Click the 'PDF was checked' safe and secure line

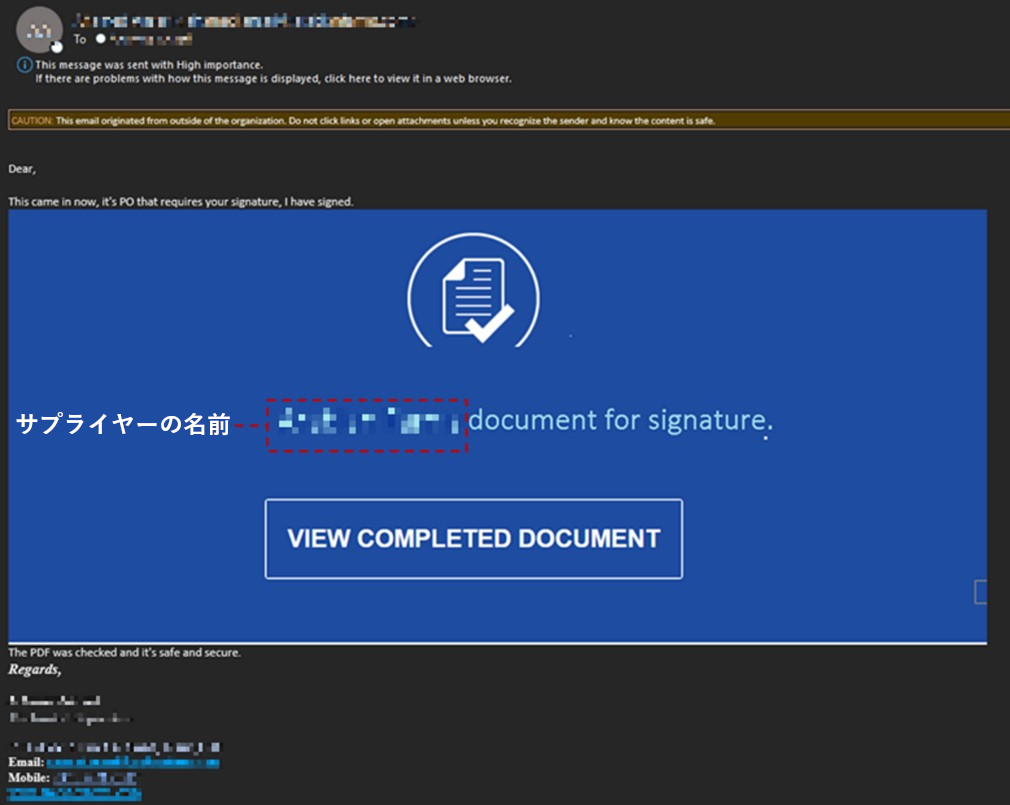click(x=125, y=652)
